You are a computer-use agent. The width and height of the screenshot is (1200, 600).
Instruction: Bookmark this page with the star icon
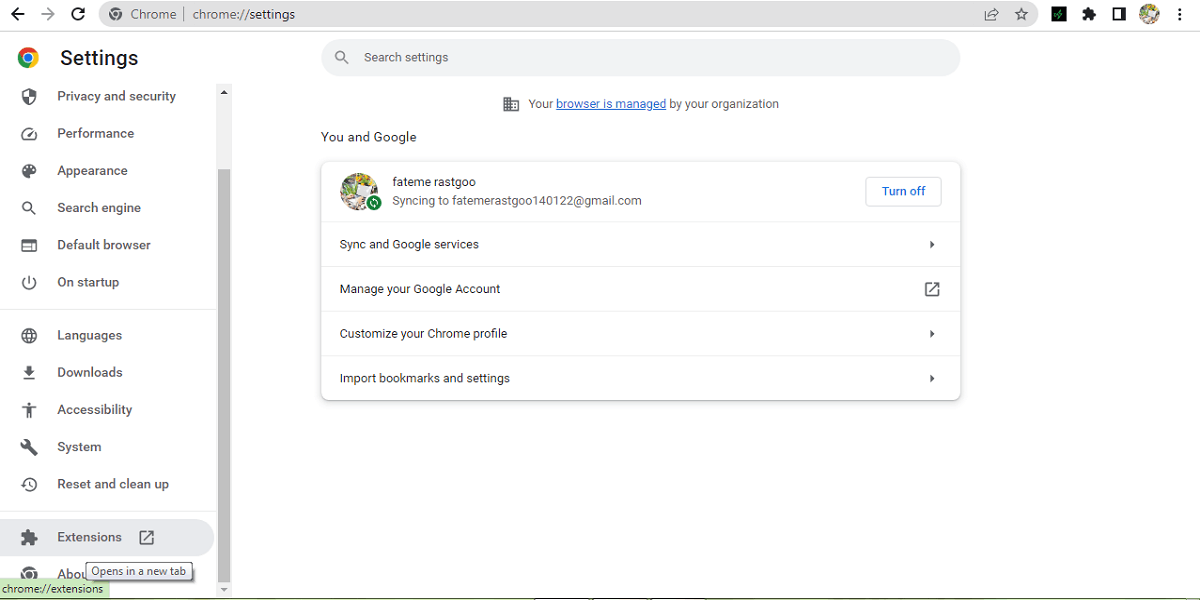1021,14
